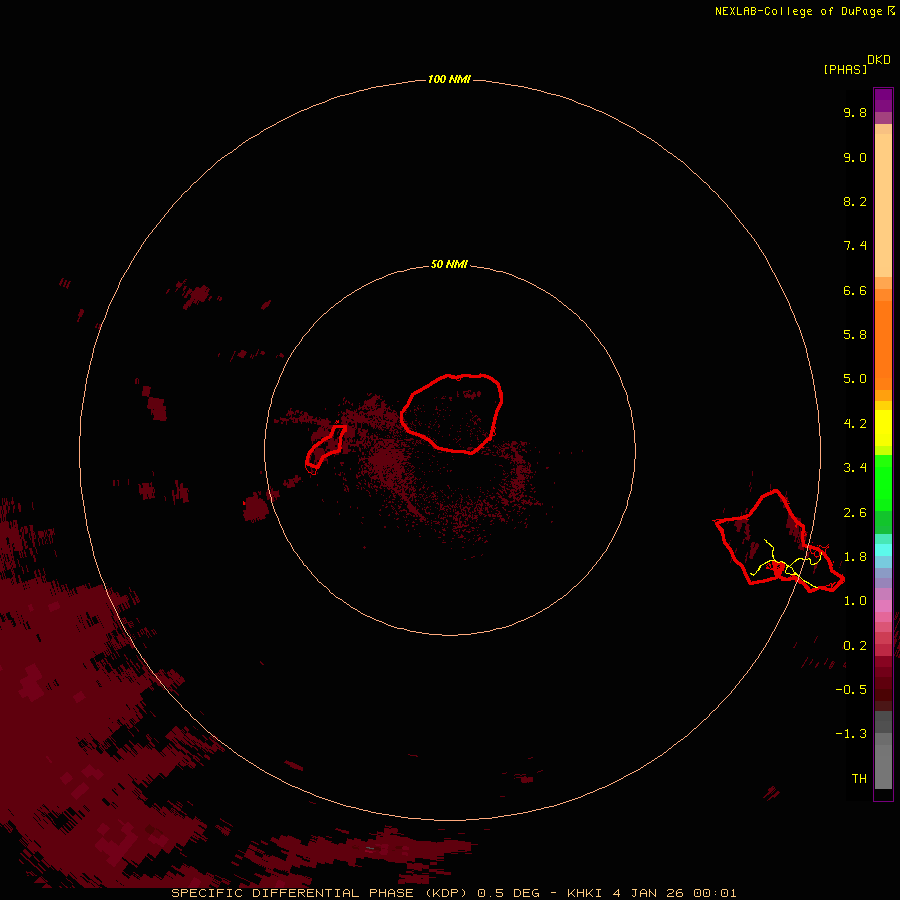Click the [PHAS] units label
Image resolution: width=900 pixels, height=900 pixels.
tap(845, 69)
